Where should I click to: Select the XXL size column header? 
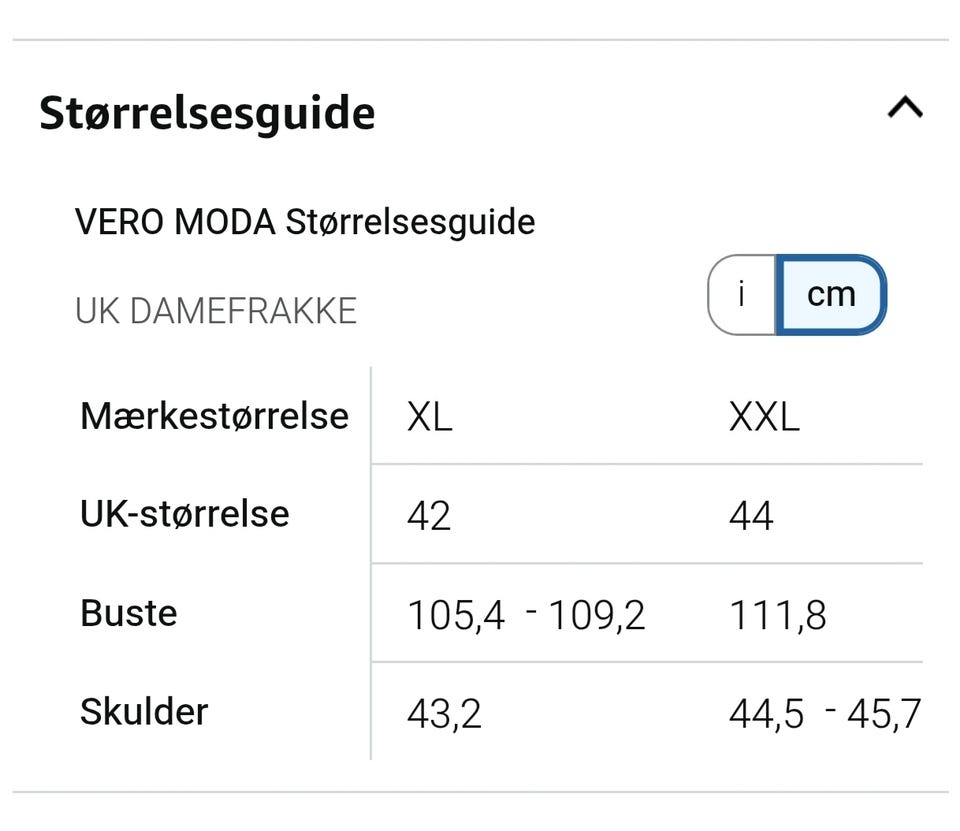[764, 417]
